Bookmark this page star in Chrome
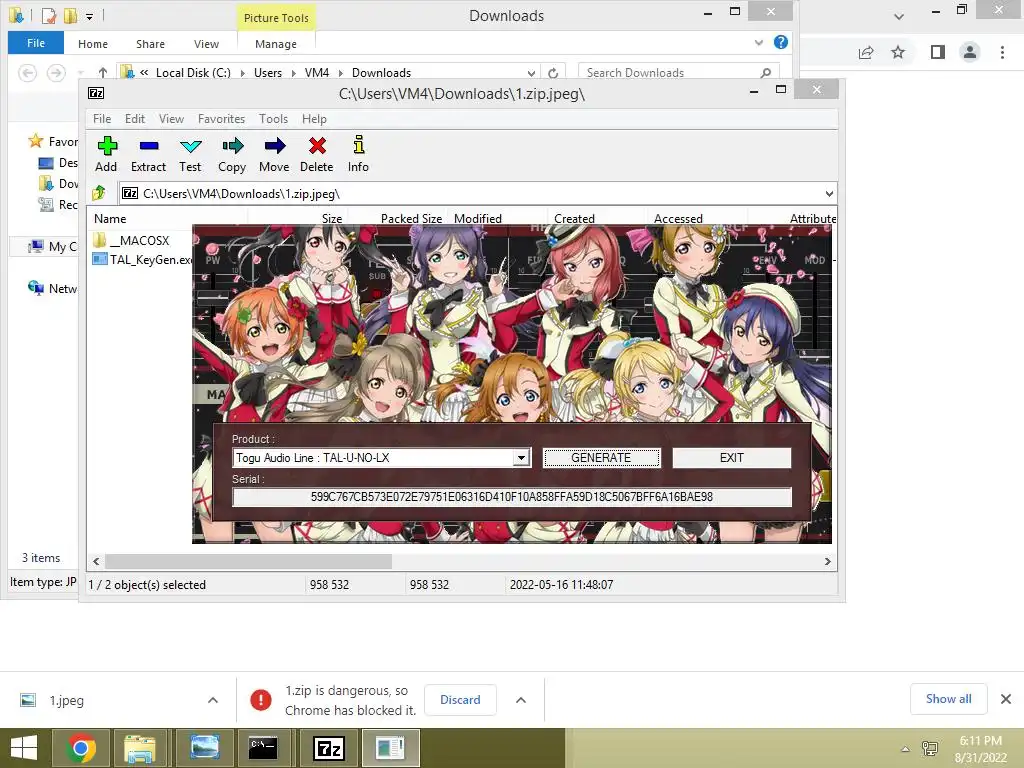1024x768 pixels. coord(898,52)
